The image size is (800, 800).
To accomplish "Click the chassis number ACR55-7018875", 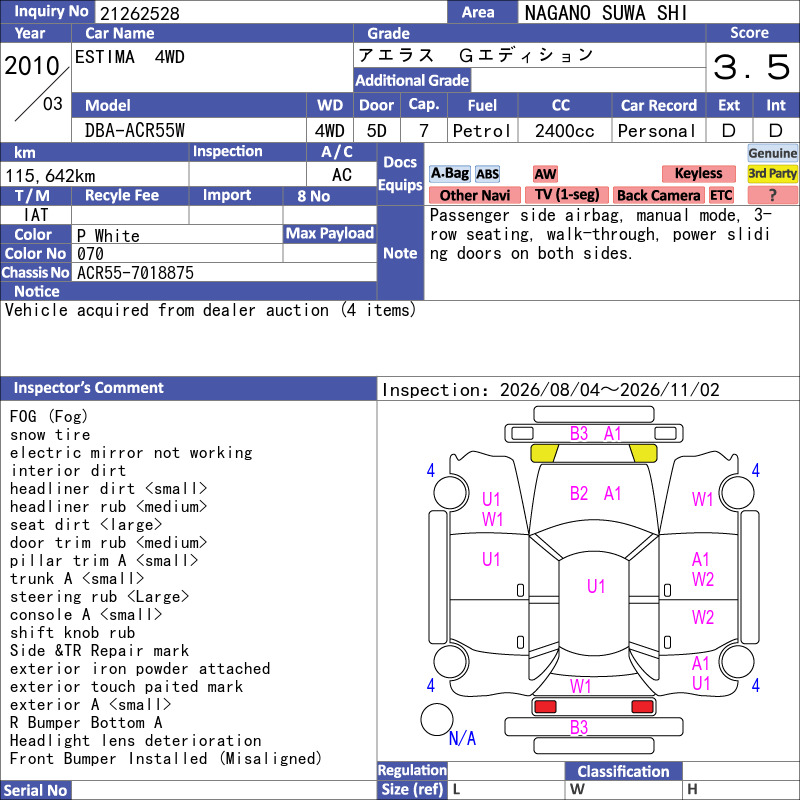I will [135, 273].
